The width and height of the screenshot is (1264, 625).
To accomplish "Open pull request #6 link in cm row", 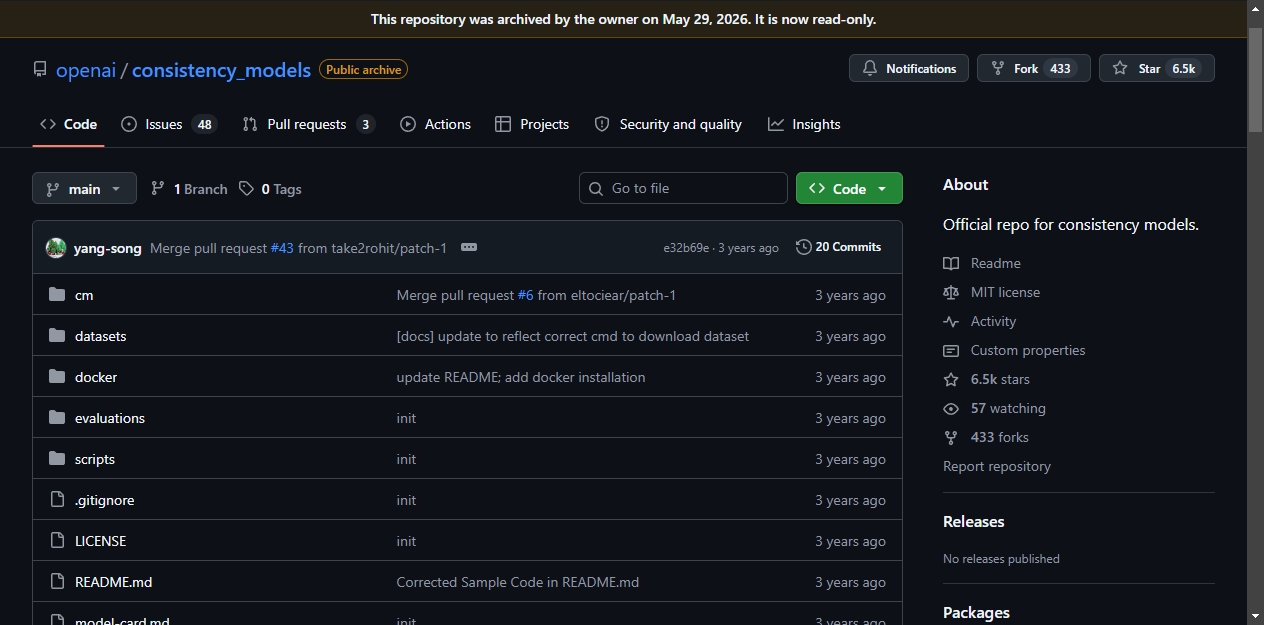I will 525,295.
